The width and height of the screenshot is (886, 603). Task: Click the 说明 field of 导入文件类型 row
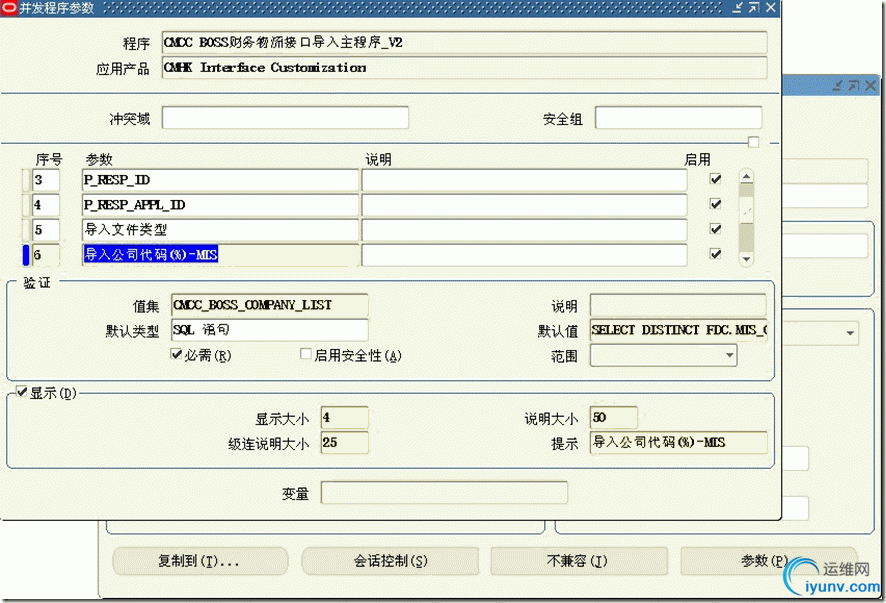524,229
